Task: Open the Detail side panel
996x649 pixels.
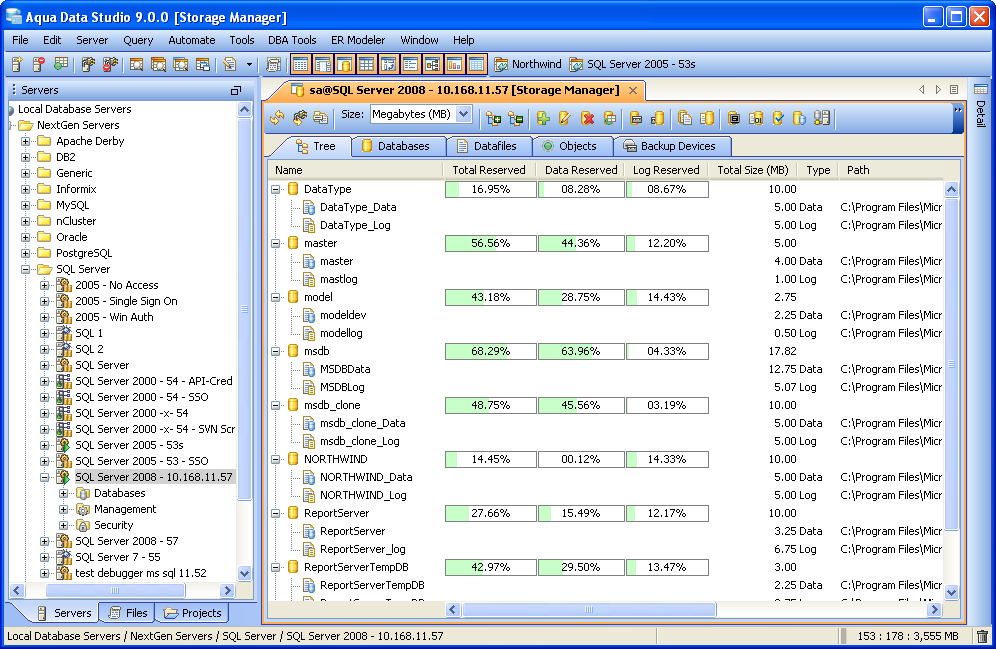Action: click(x=981, y=106)
